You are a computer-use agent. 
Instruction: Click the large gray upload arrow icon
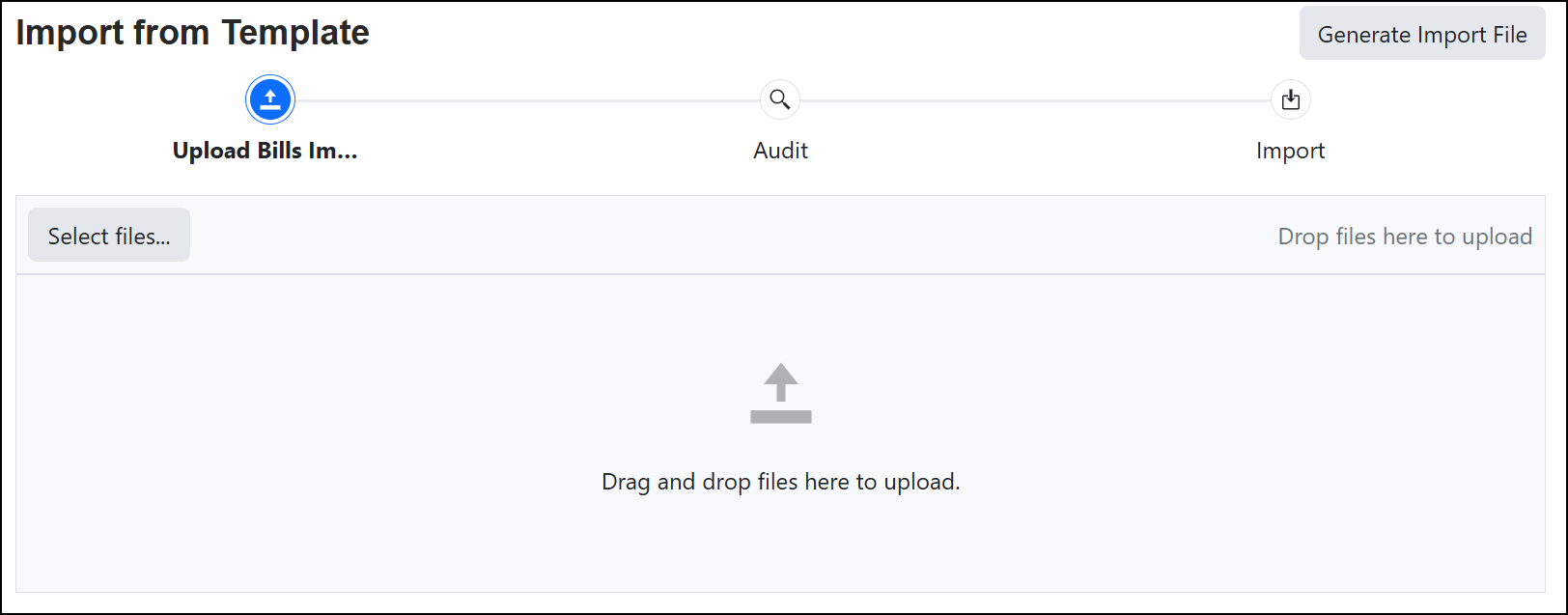(x=781, y=382)
